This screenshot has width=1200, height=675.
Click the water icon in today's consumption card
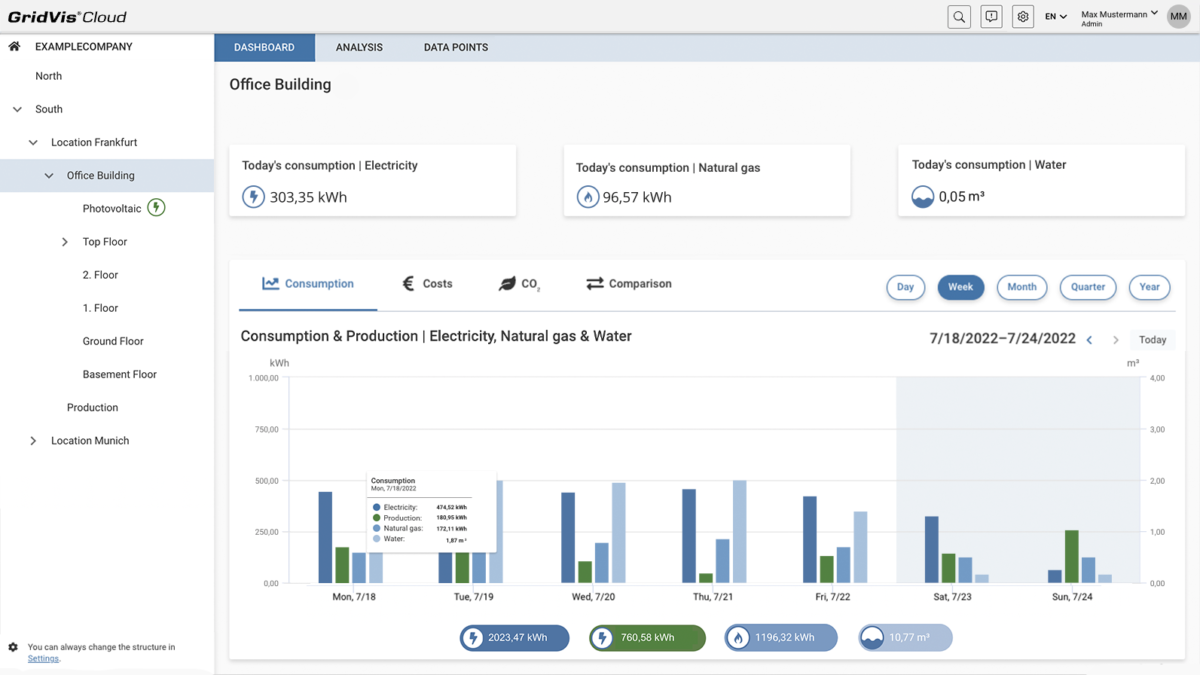[922, 197]
